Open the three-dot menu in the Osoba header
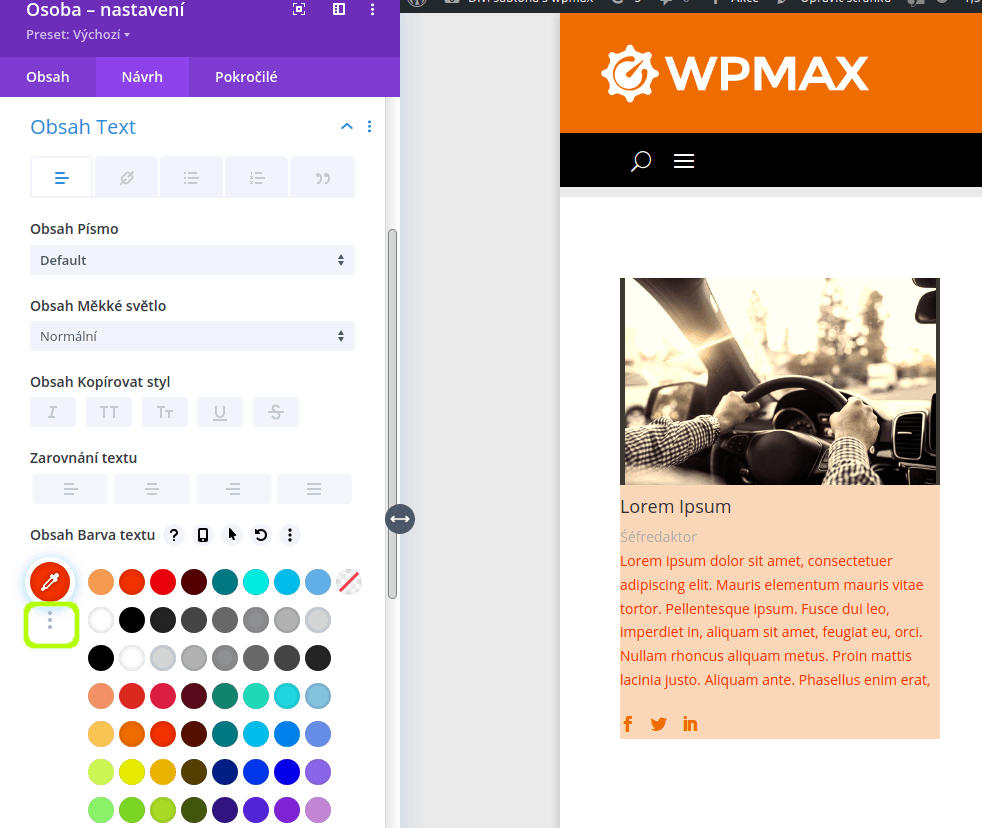This screenshot has height=828, width=982. coord(373,9)
